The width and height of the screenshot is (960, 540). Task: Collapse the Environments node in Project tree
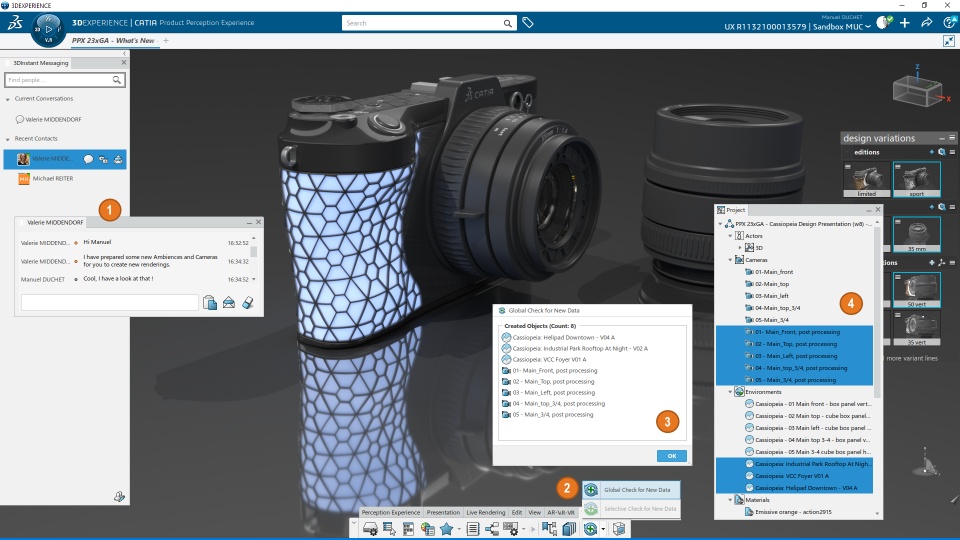click(730, 392)
